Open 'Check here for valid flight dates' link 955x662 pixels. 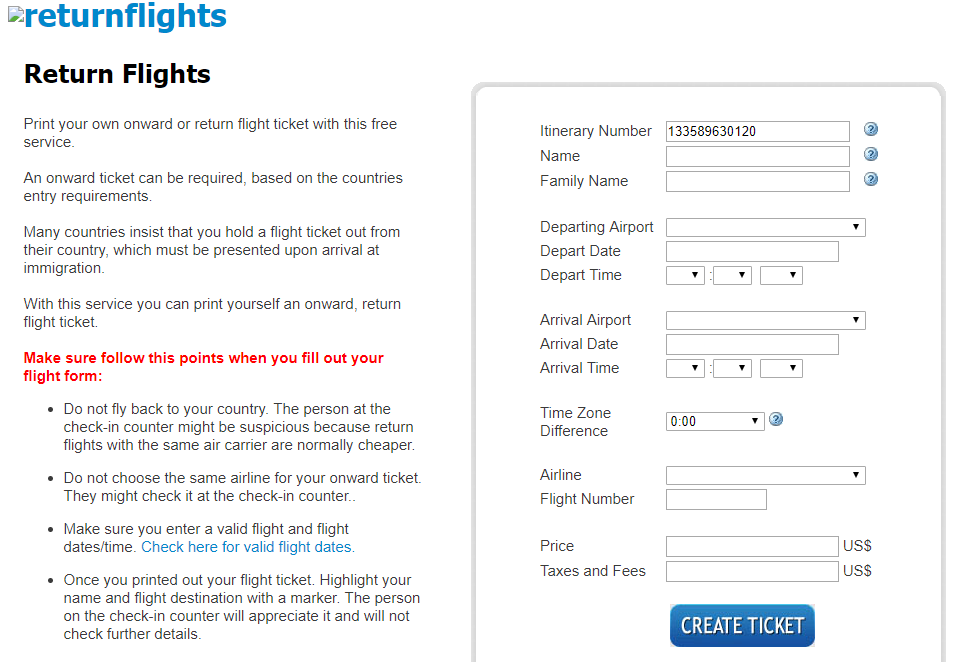tap(248, 547)
